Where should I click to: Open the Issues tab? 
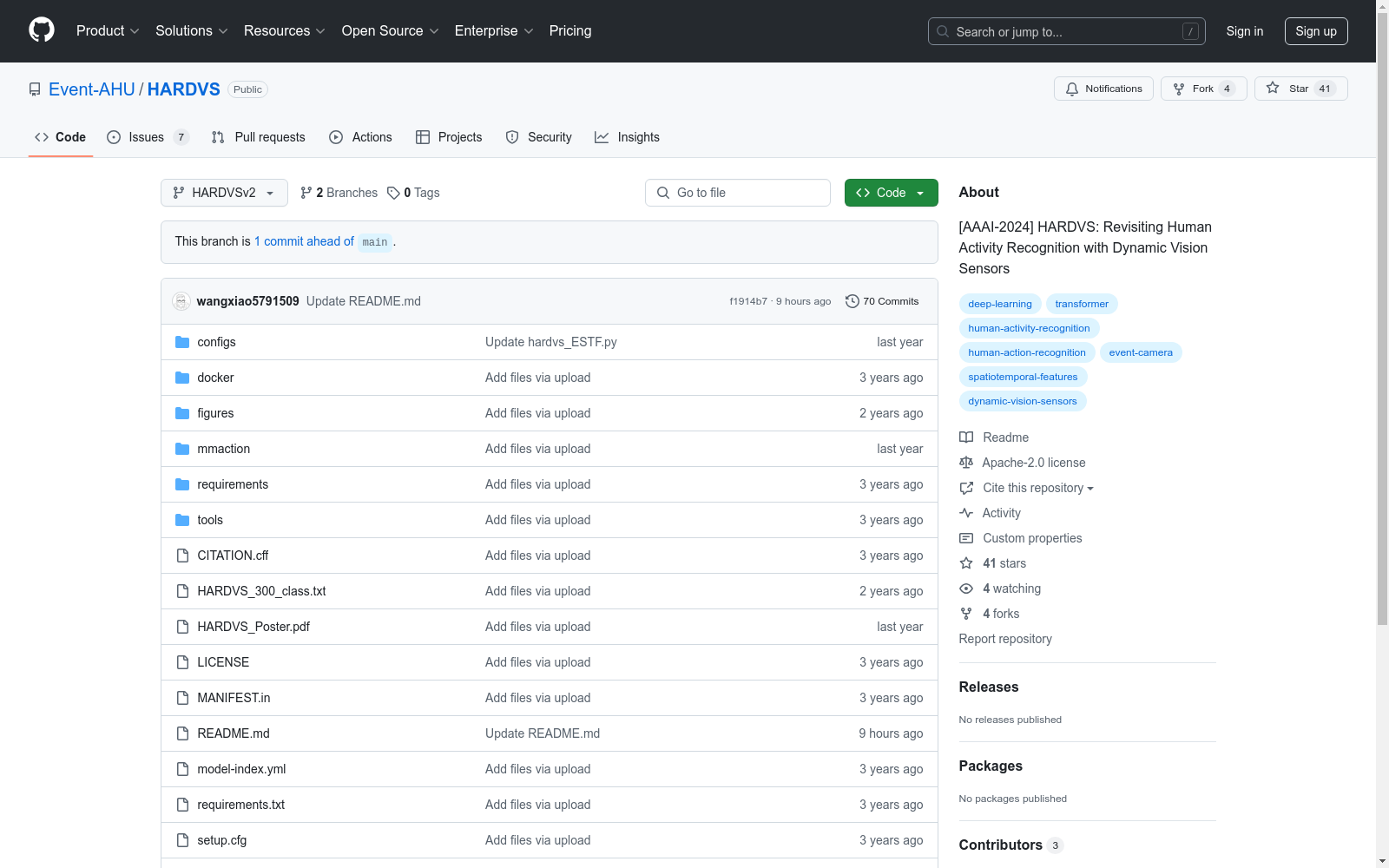148,137
